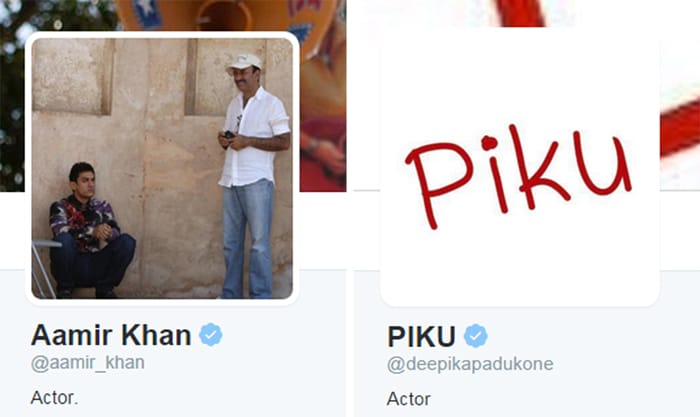This screenshot has width=700, height=417.
Task: Click the heart dot above the Piku 'i'
Action: point(489,142)
